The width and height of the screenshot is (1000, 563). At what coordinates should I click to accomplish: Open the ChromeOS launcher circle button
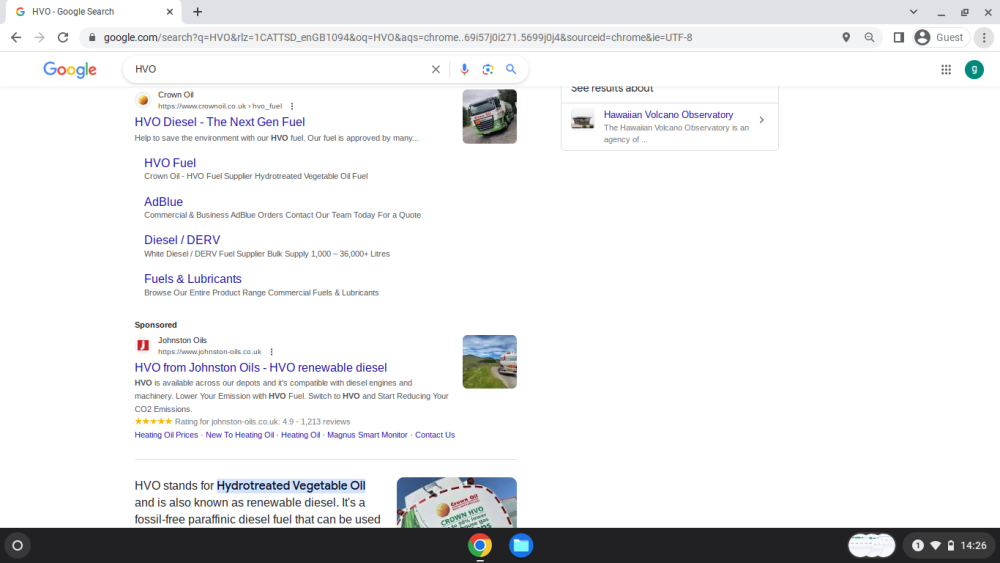click(x=18, y=546)
